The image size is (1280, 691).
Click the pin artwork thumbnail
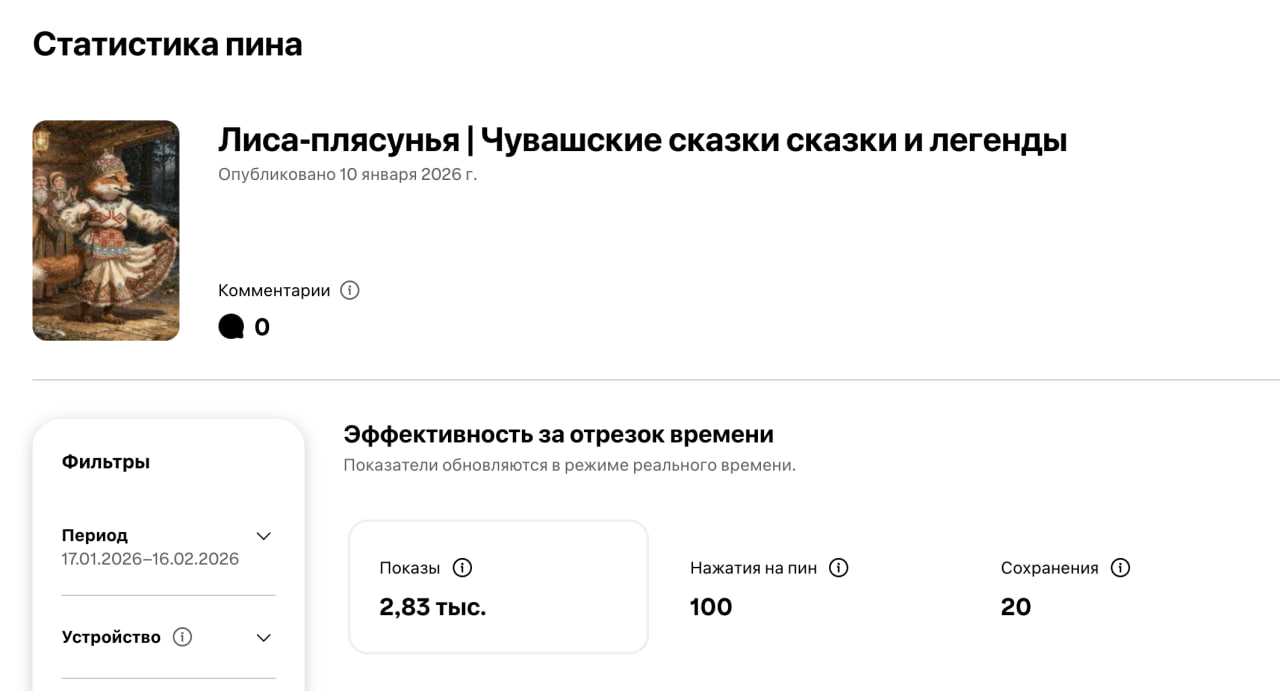105,230
